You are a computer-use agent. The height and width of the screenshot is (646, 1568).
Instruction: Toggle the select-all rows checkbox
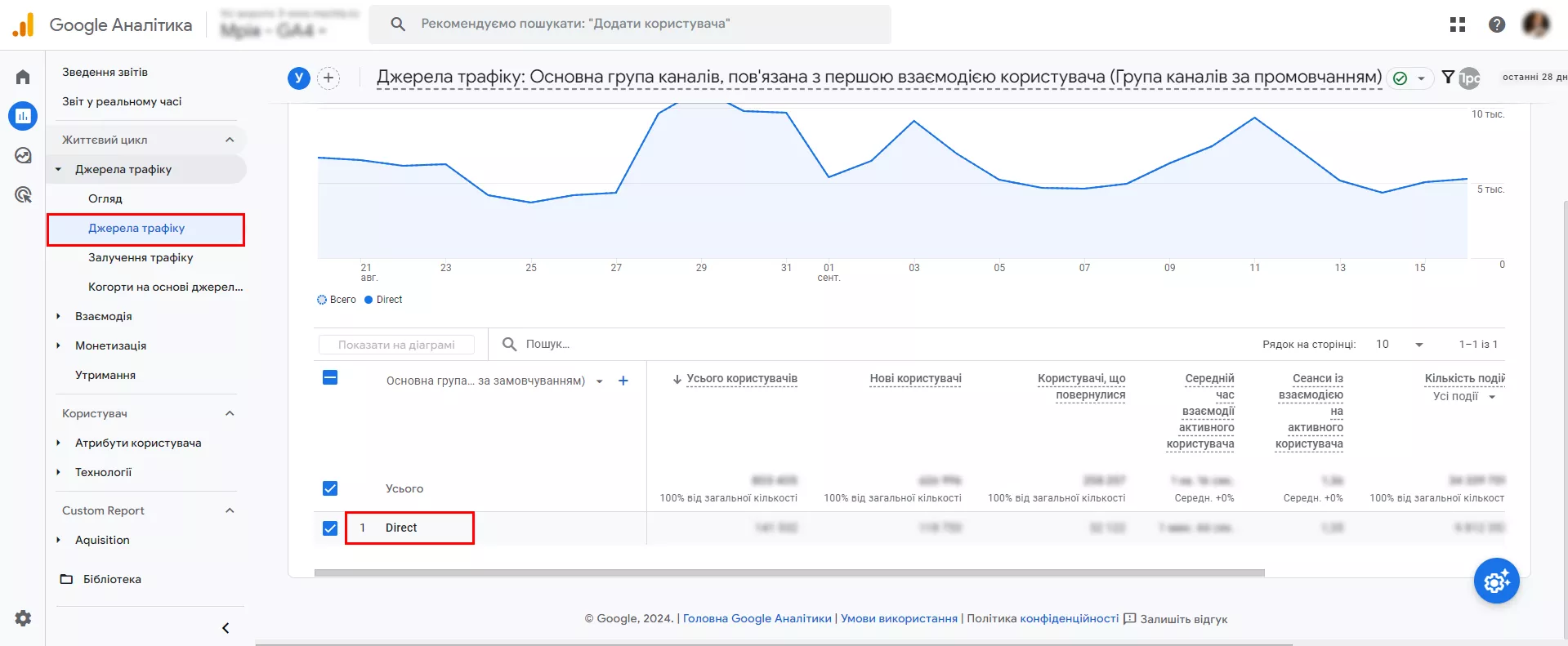tap(330, 377)
